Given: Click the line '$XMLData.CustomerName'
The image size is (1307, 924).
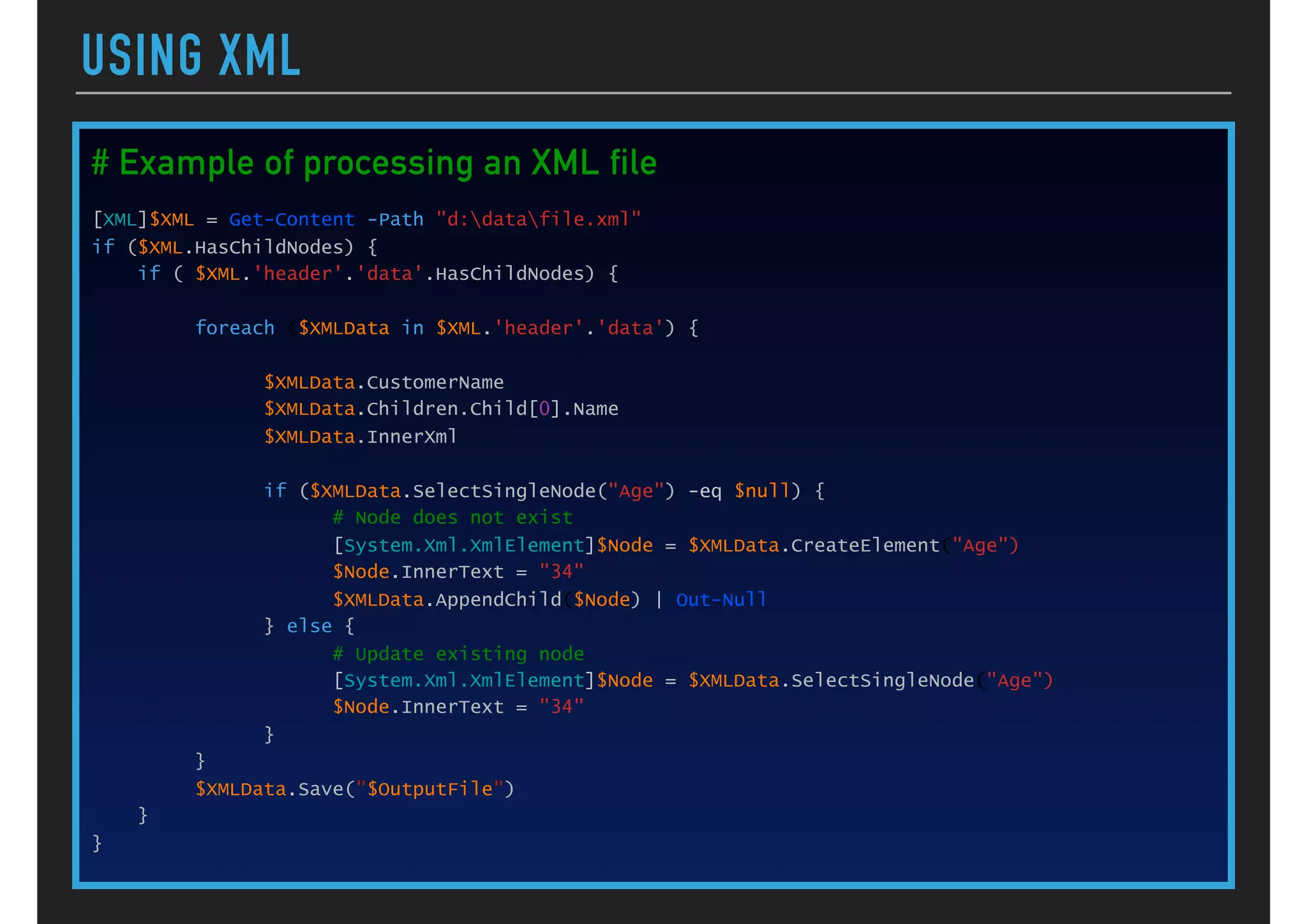Looking at the screenshot, I should 384,382.
